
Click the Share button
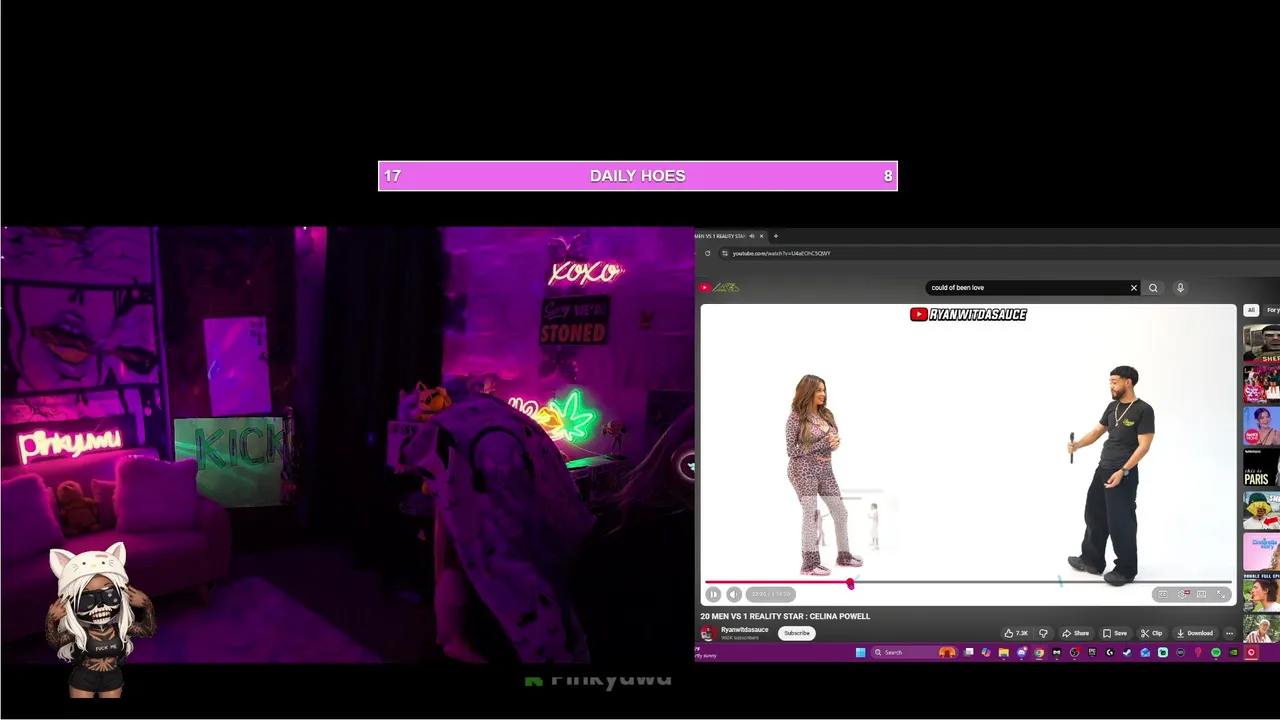tap(1076, 633)
